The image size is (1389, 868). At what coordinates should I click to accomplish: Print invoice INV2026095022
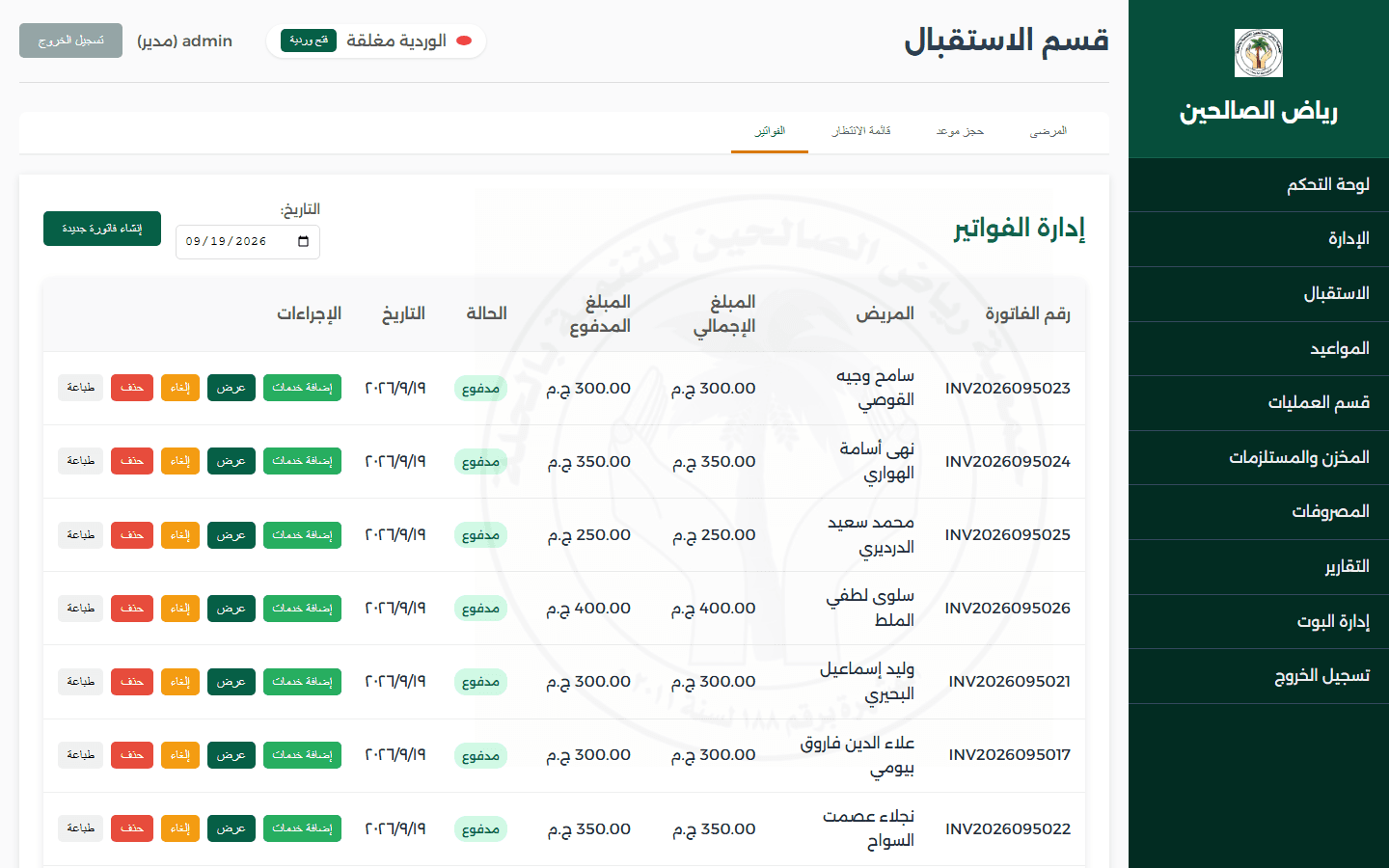click(81, 828)
